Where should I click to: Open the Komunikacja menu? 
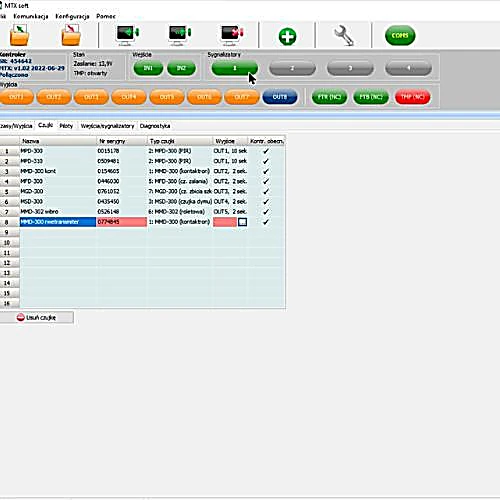tap(31, 16)
